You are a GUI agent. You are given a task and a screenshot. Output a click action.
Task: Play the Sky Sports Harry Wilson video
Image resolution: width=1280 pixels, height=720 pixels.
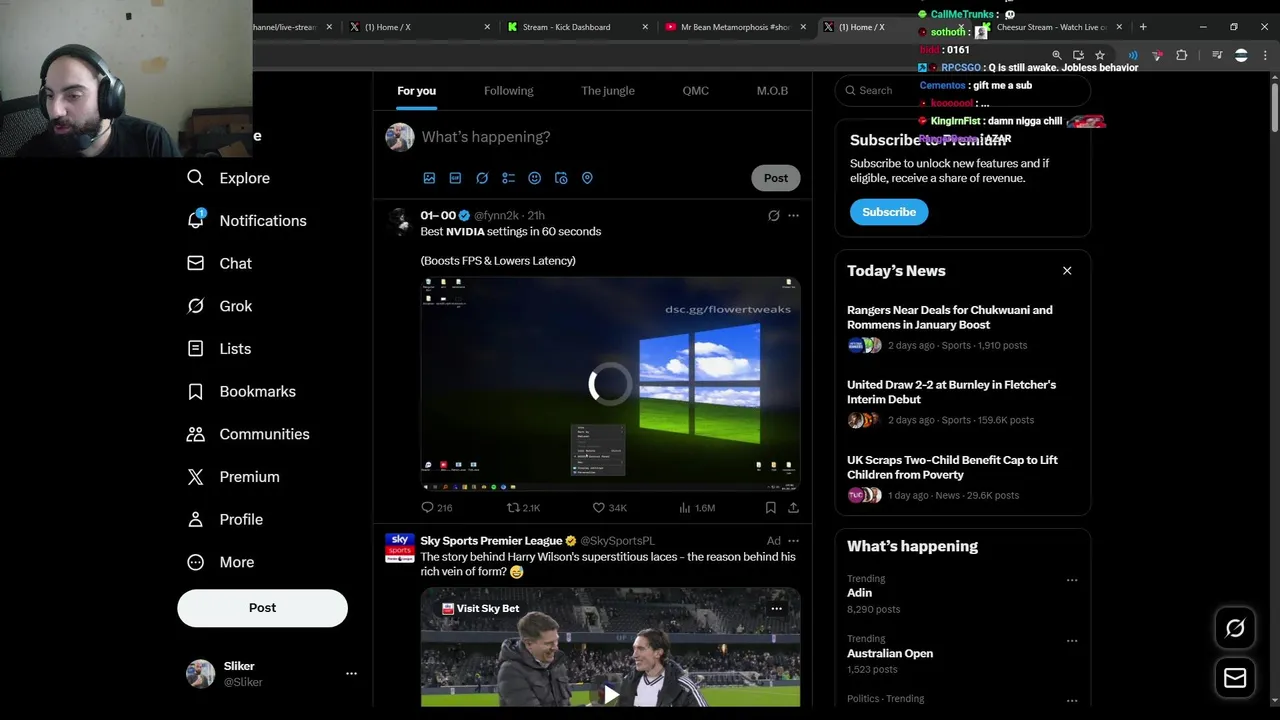pyautogui.click(x=610, y=694)
